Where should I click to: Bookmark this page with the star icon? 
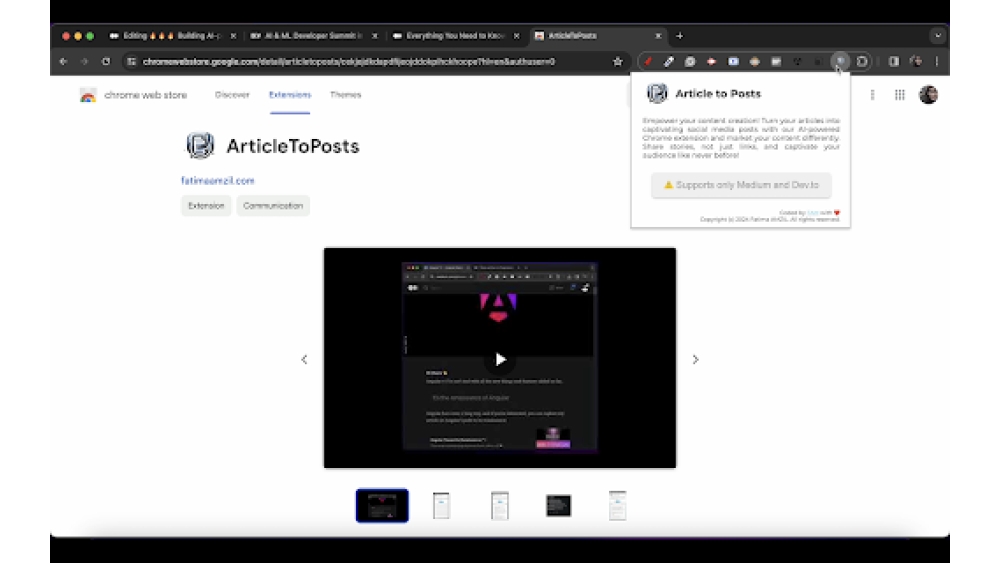click(617, 62)
